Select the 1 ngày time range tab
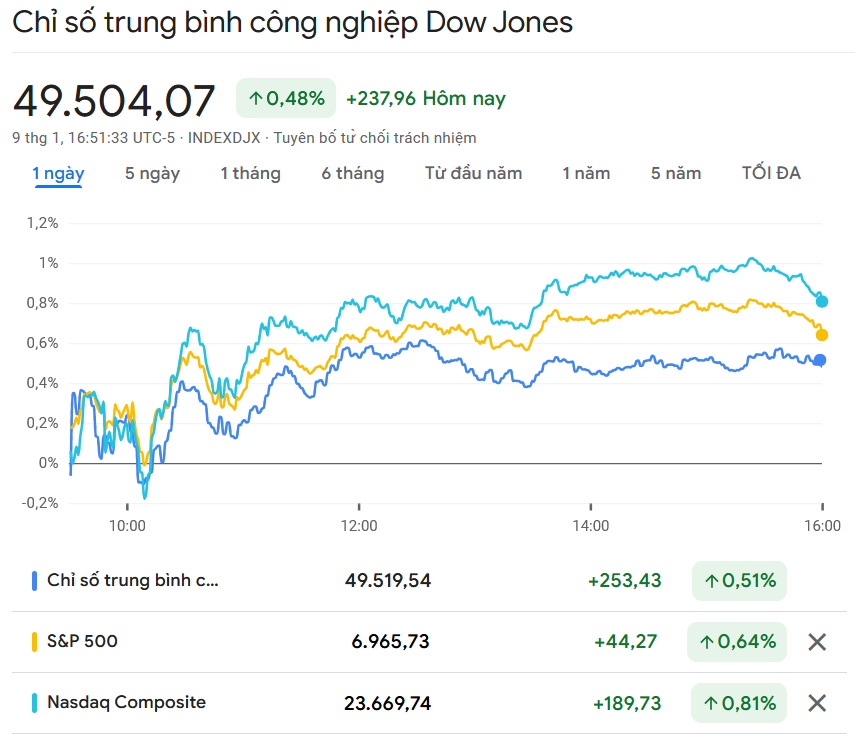 coord(58,174)
